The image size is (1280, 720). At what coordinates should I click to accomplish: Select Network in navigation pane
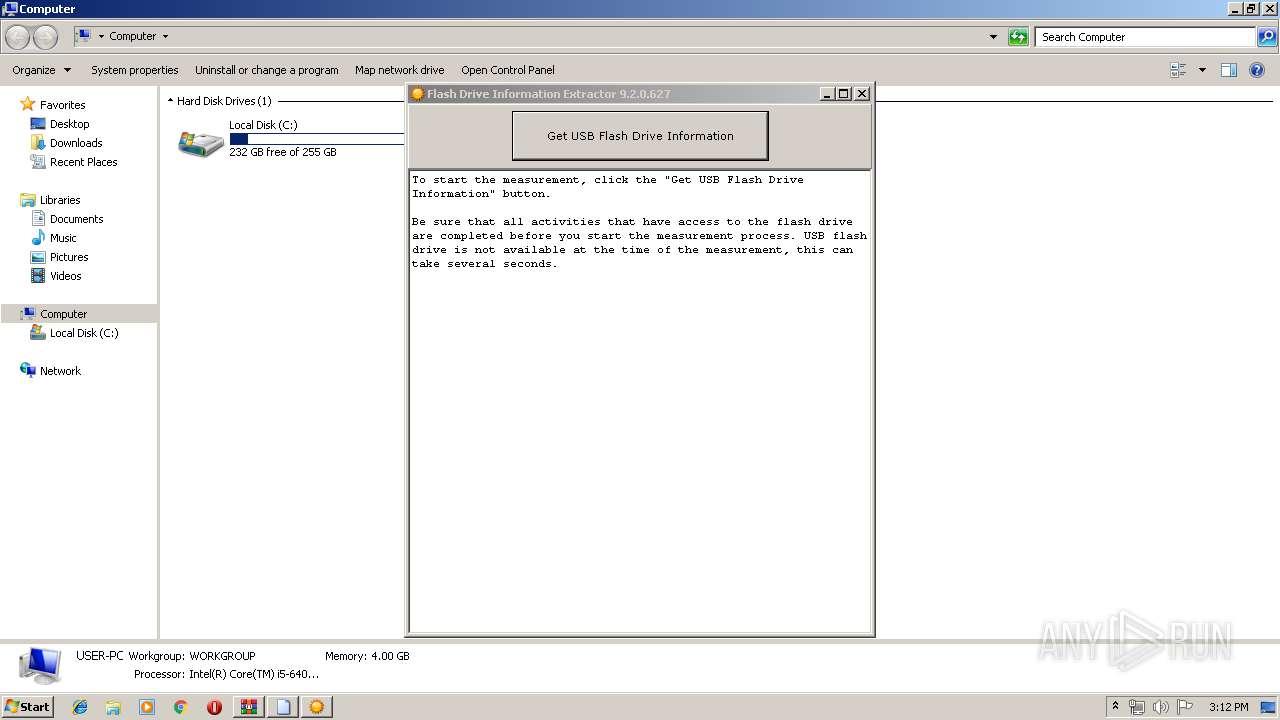[x=60, y=371]
